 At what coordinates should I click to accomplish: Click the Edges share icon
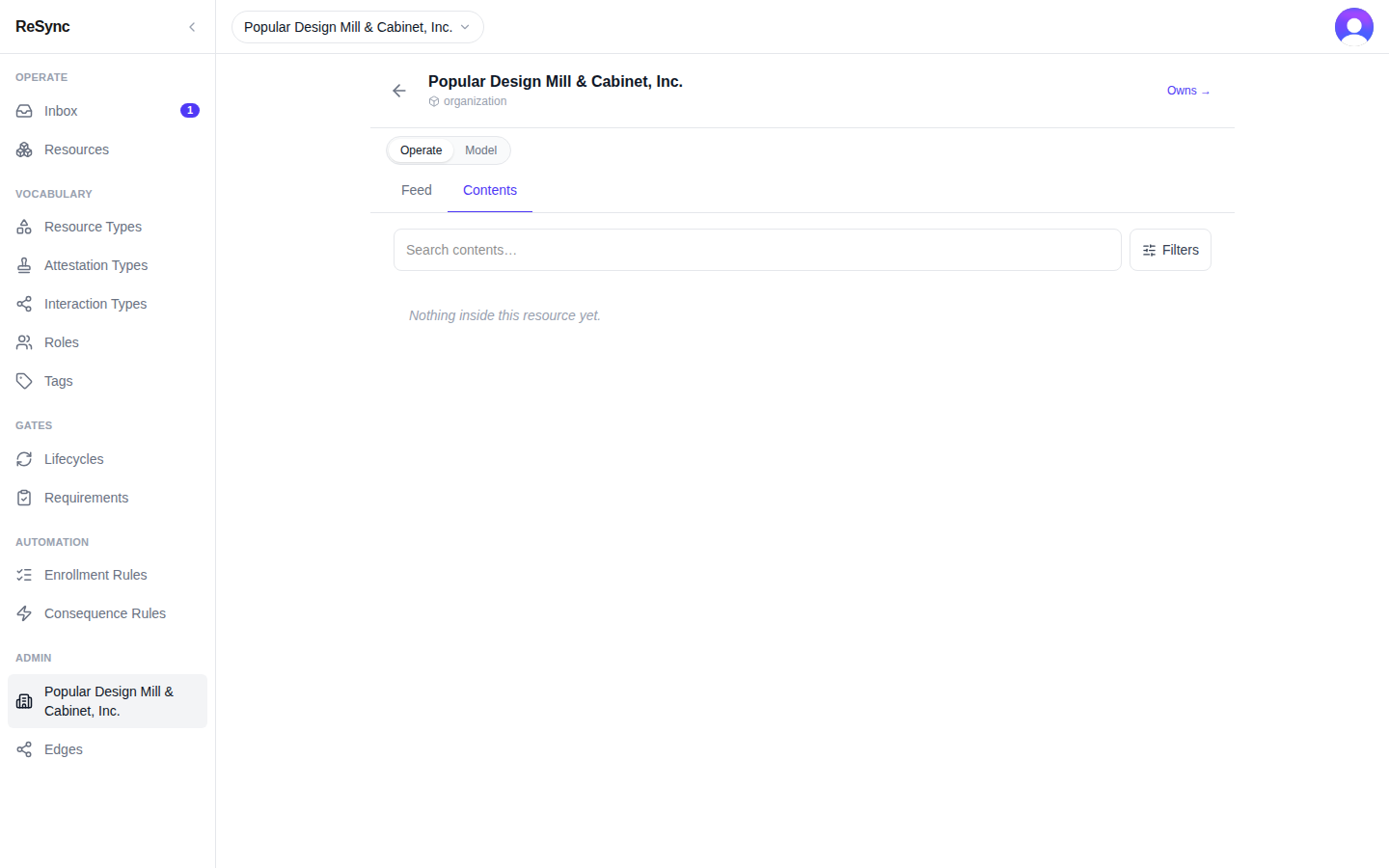(24, 749)
